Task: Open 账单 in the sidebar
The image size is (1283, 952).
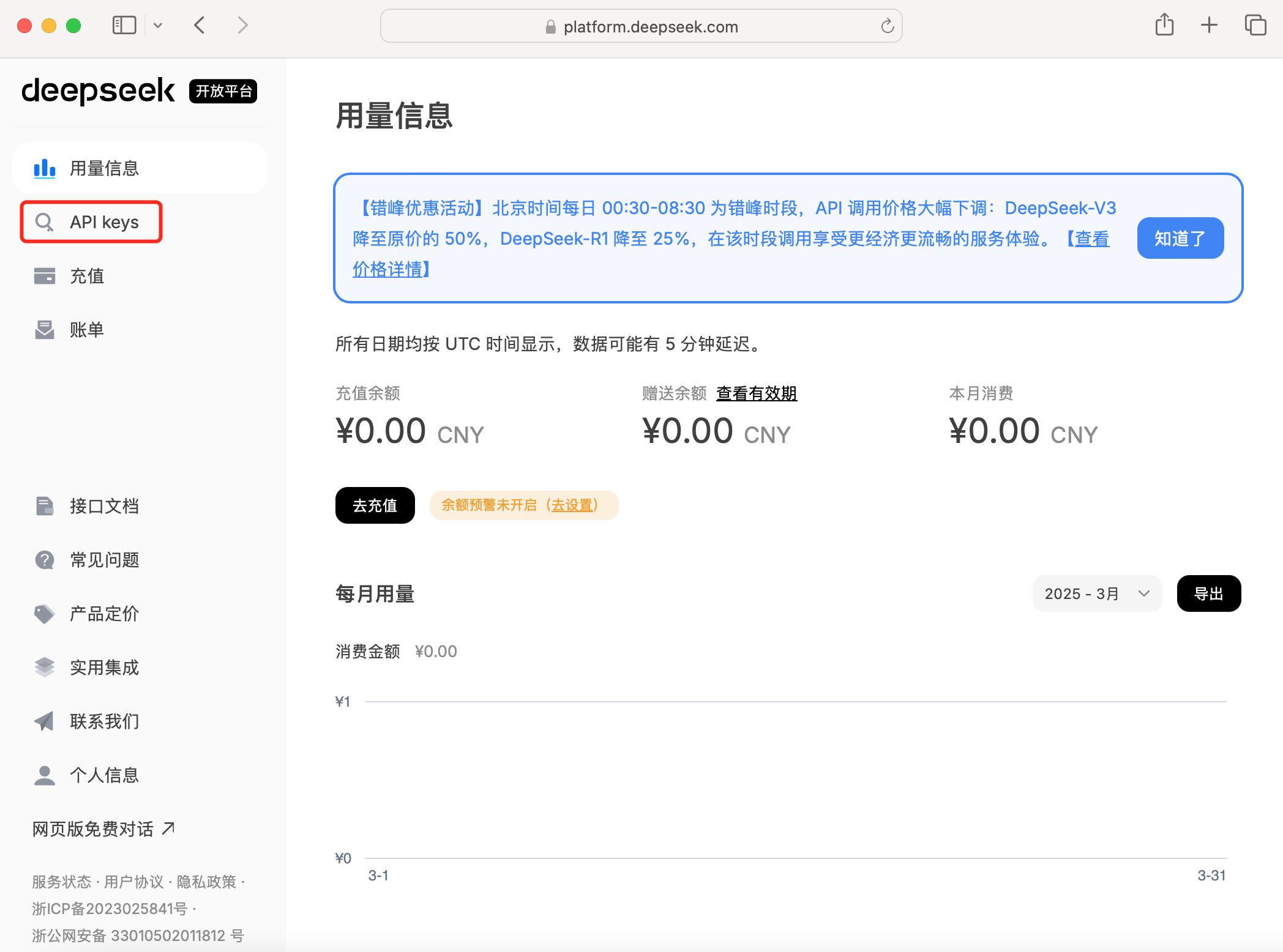Action: coord(140,330)
